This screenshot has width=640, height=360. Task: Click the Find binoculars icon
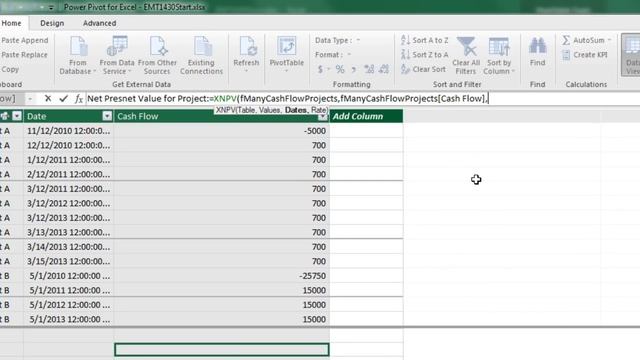coord(538,46)
